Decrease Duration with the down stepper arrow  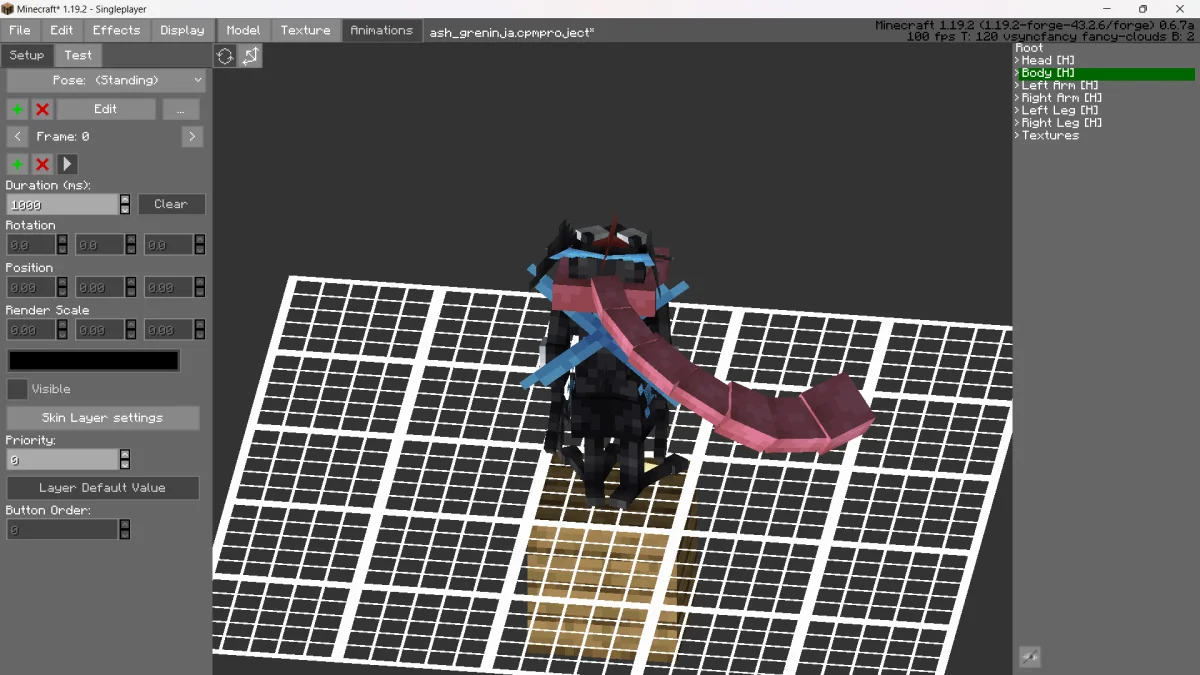point(125,209)
